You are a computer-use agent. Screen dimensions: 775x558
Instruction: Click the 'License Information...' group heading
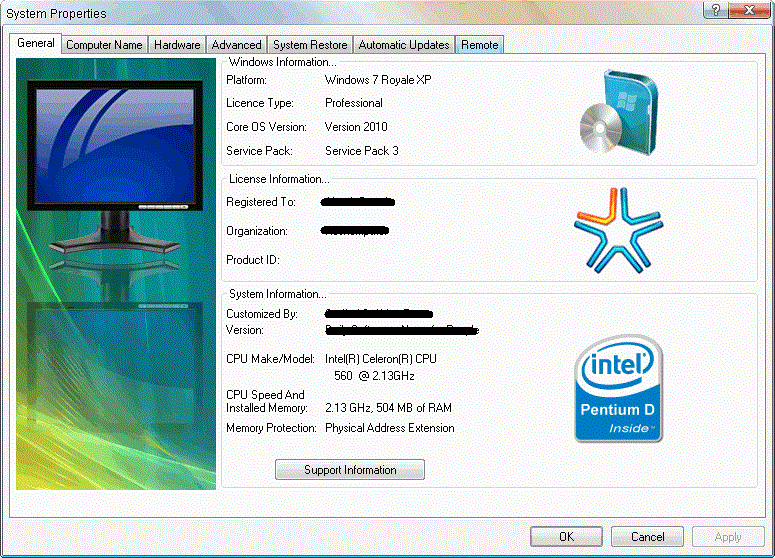(x=279, y=179)
